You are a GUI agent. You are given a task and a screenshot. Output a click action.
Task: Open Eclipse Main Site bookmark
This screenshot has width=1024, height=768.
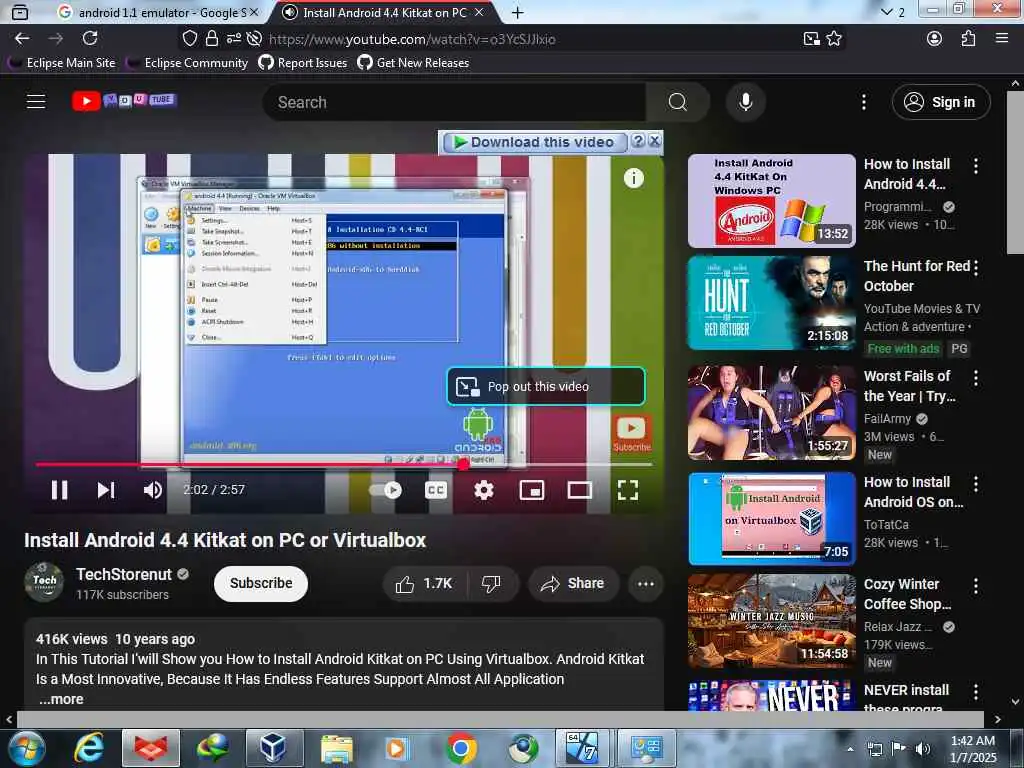pos(62,63)
